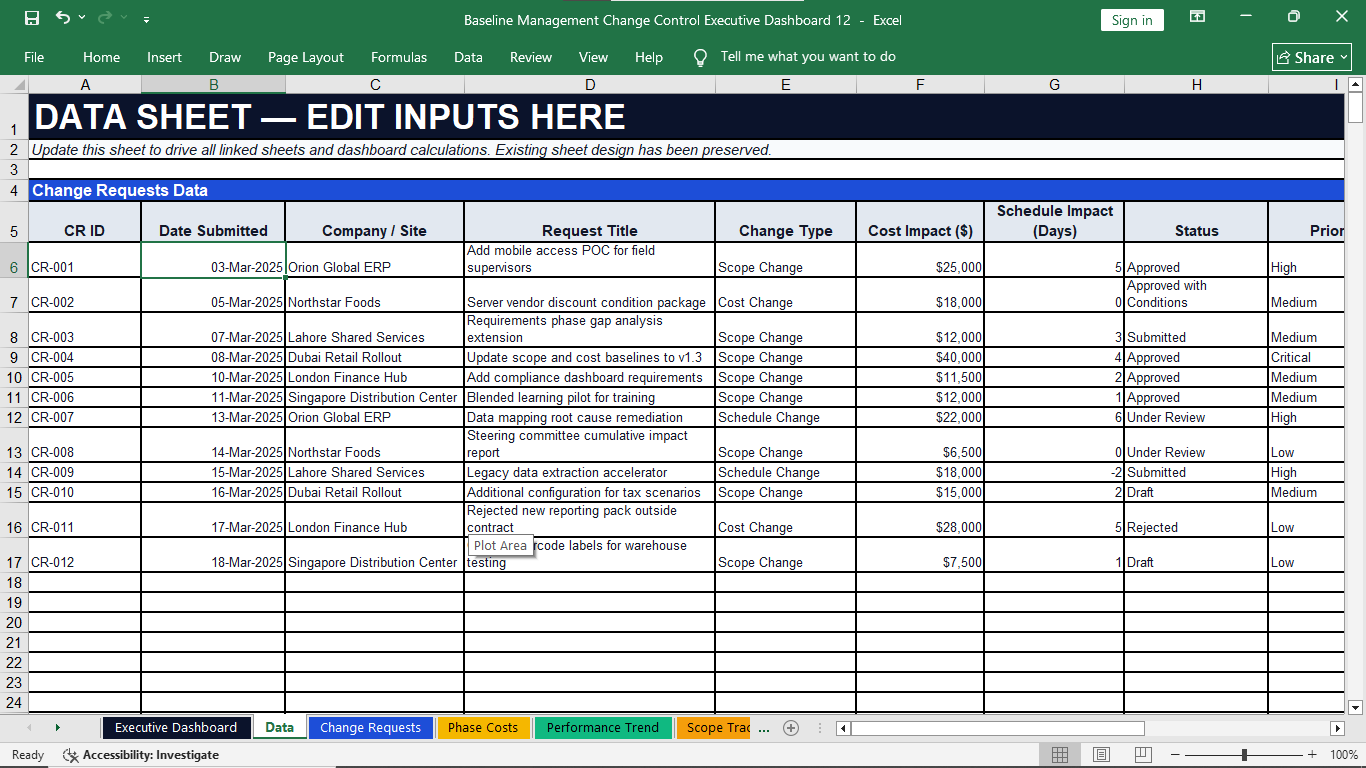1366x768 pixels.
Task: Click the previous sheet navigation arrow
Action: click(28, 727)
